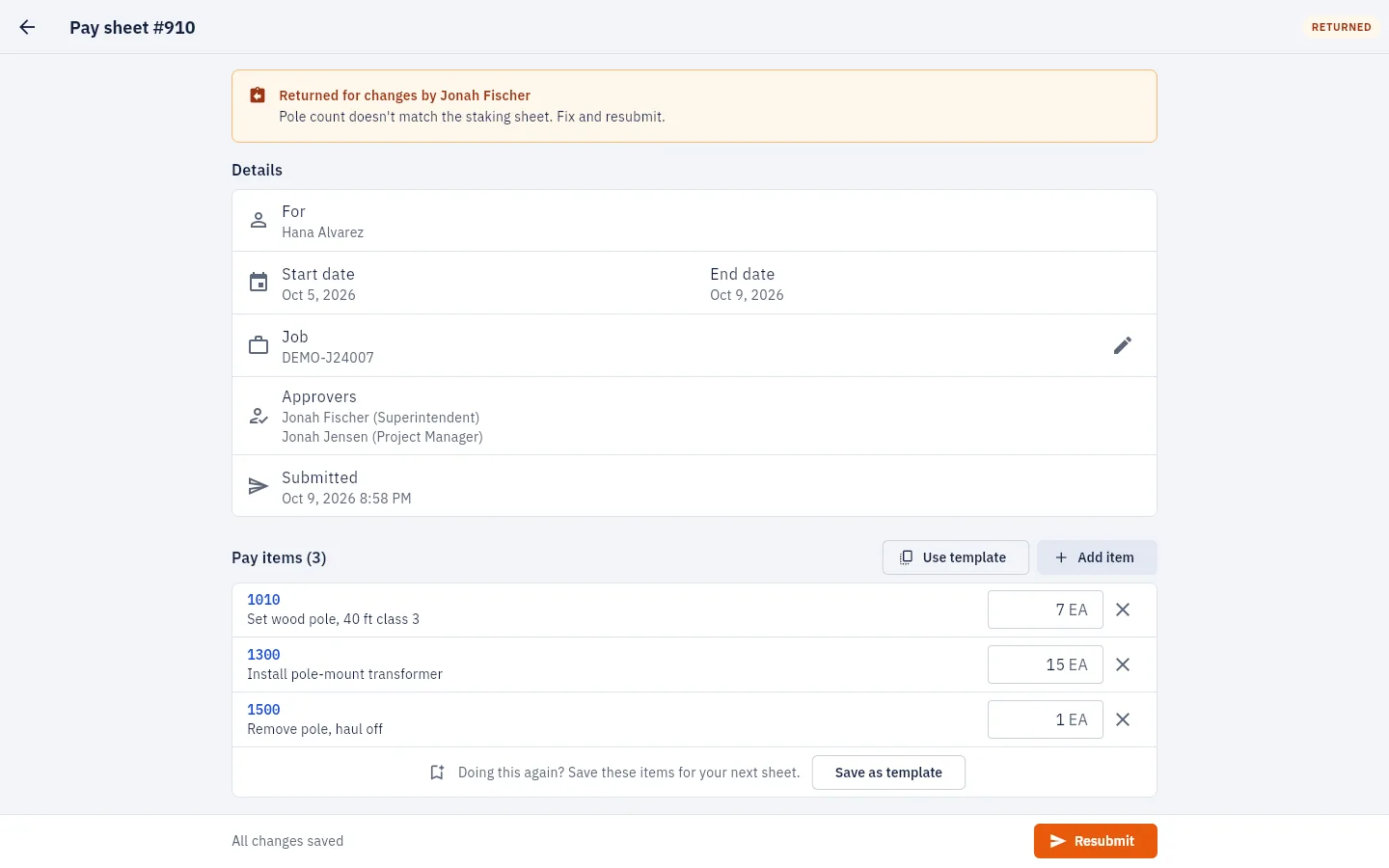This screenshot has height=868, width=1389.
Task: Click 'Pay items (3)' heading
Action: coord(279,557)
